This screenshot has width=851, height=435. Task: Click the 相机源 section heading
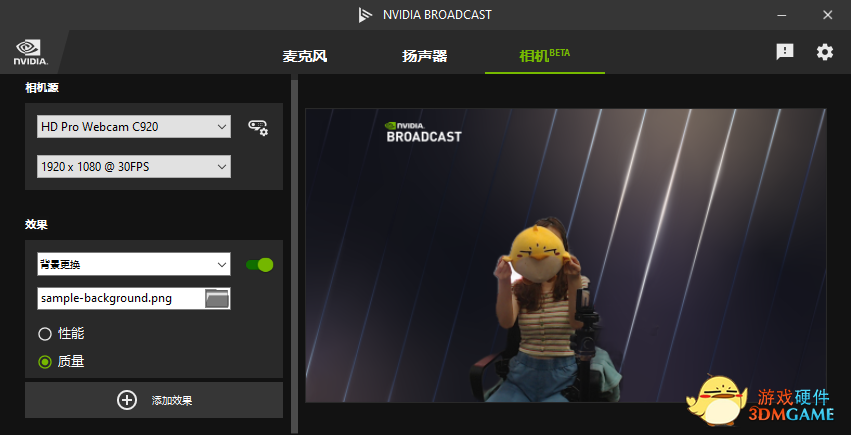[x=42, y=88]
